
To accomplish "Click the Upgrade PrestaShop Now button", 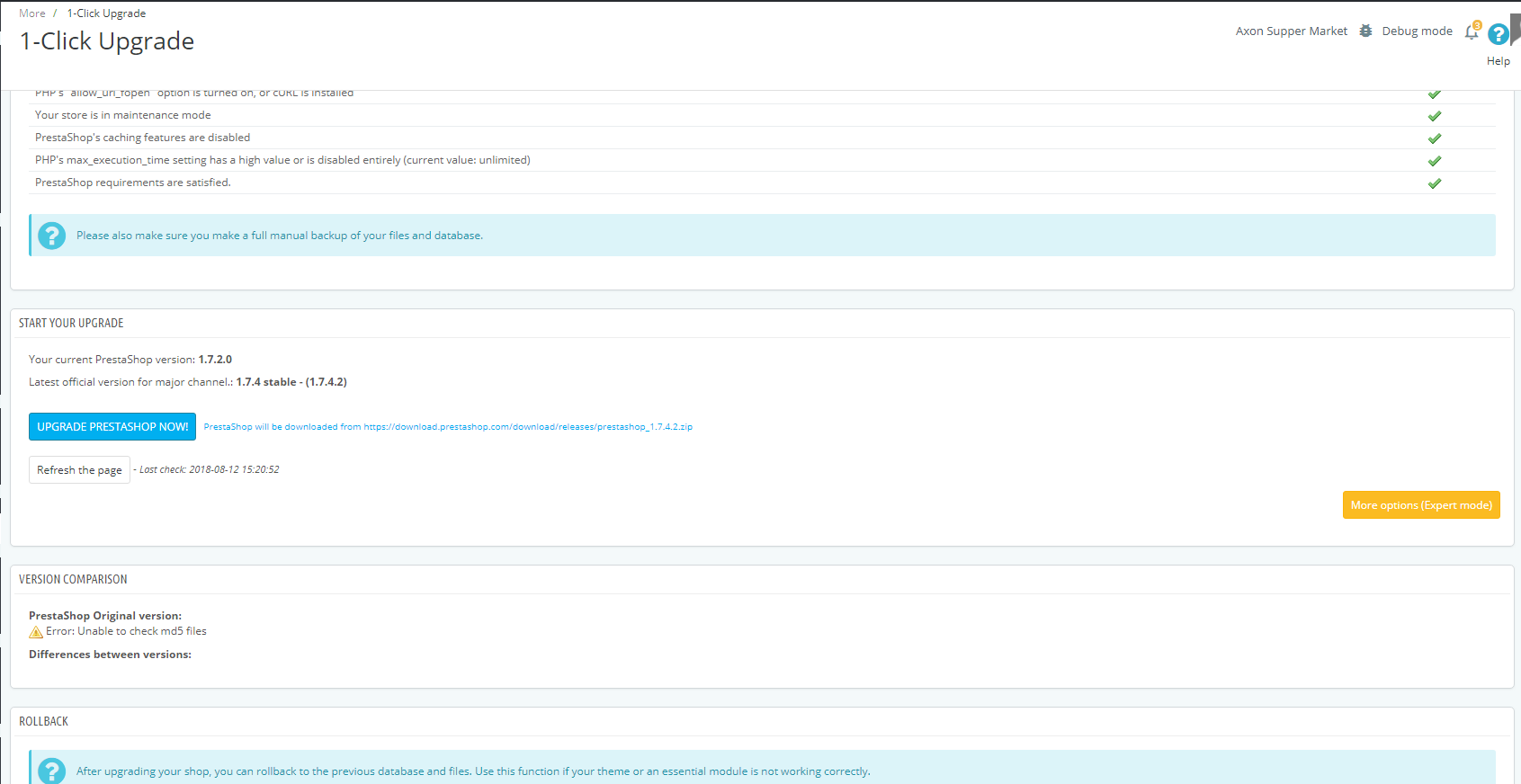I will [112, 427].
